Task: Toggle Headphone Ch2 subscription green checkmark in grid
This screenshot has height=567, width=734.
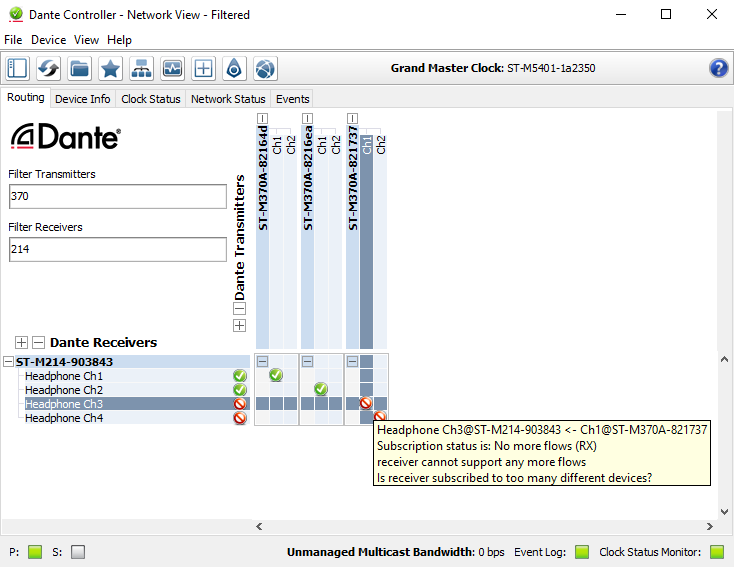Action: tap(321, 389)
